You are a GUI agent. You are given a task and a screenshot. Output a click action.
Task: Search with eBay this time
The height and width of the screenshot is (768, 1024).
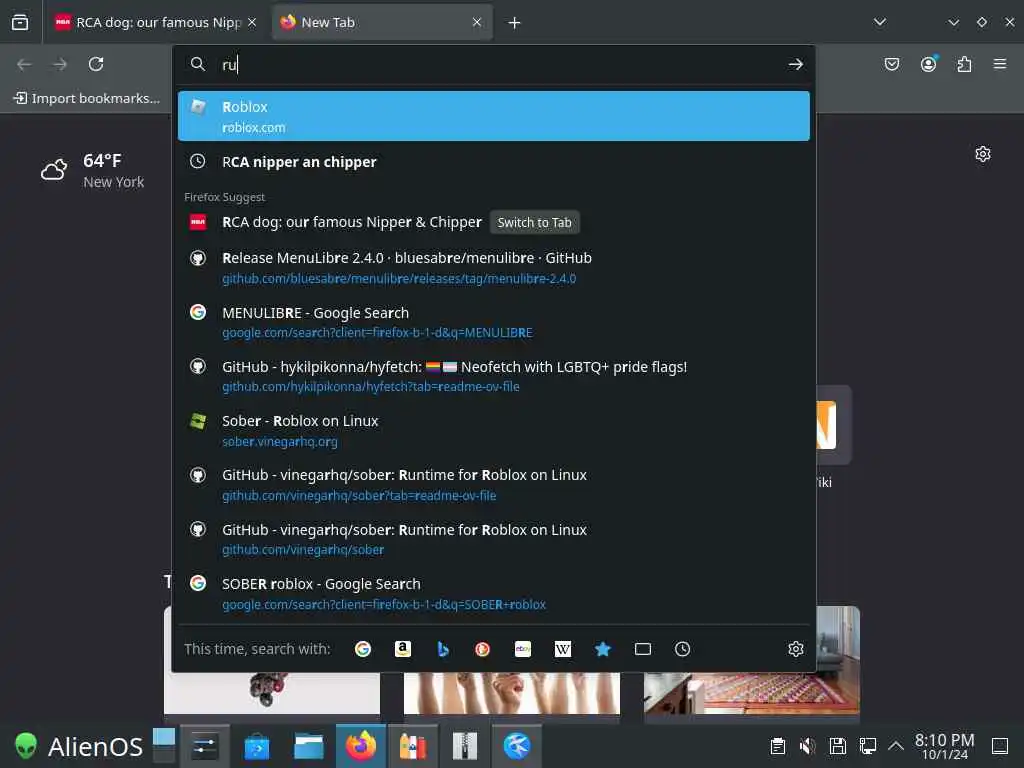tap(522, 648)
